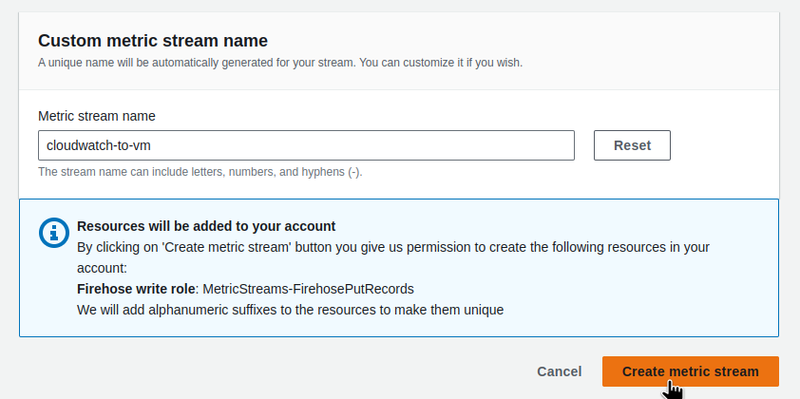Viewport: 800px width, 399px height.
Task: Confirm with Create metric stream button
Action: tap(690, 371)
